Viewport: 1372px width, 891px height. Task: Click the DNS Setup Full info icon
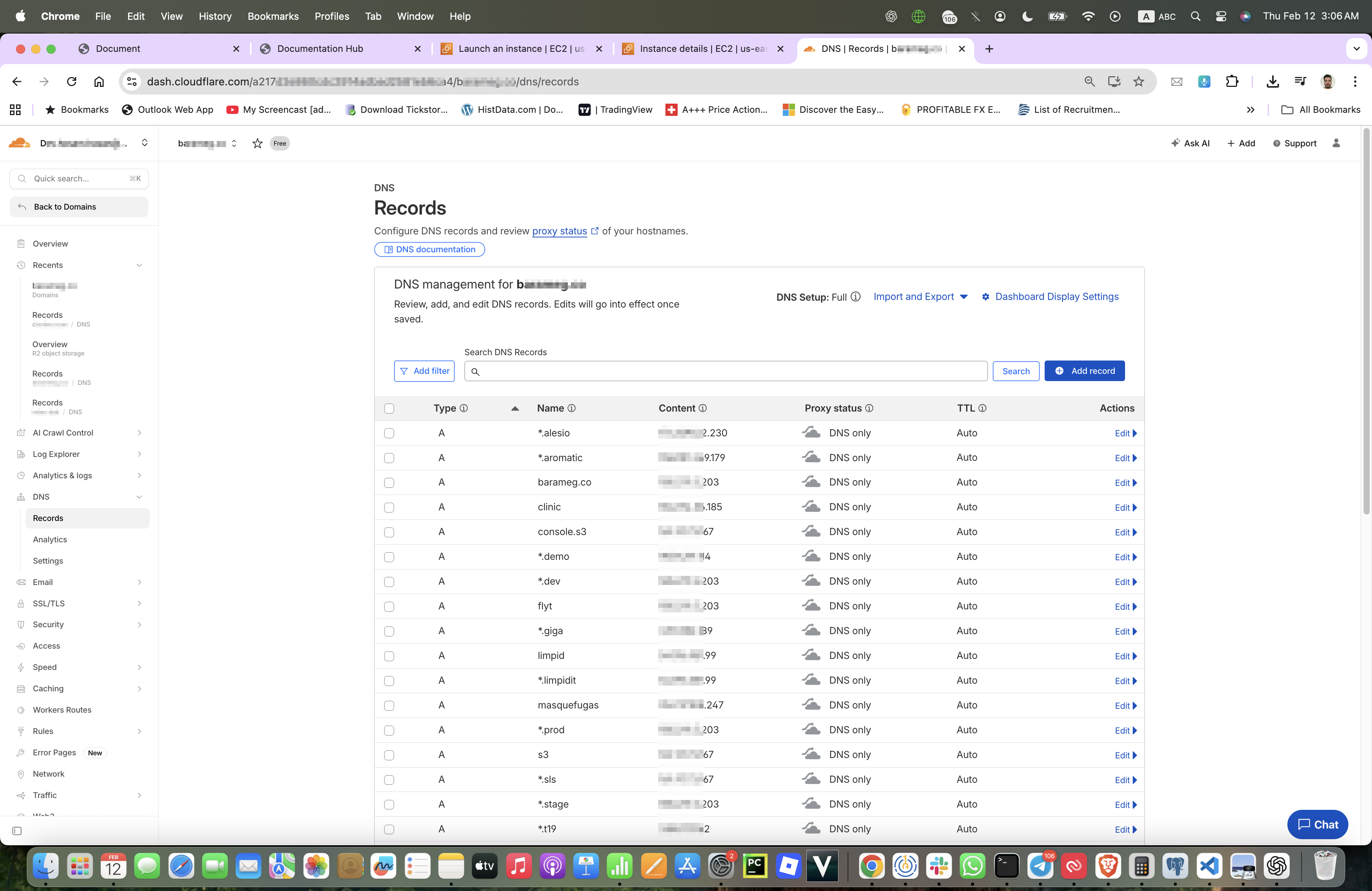[x=856, y=297]
